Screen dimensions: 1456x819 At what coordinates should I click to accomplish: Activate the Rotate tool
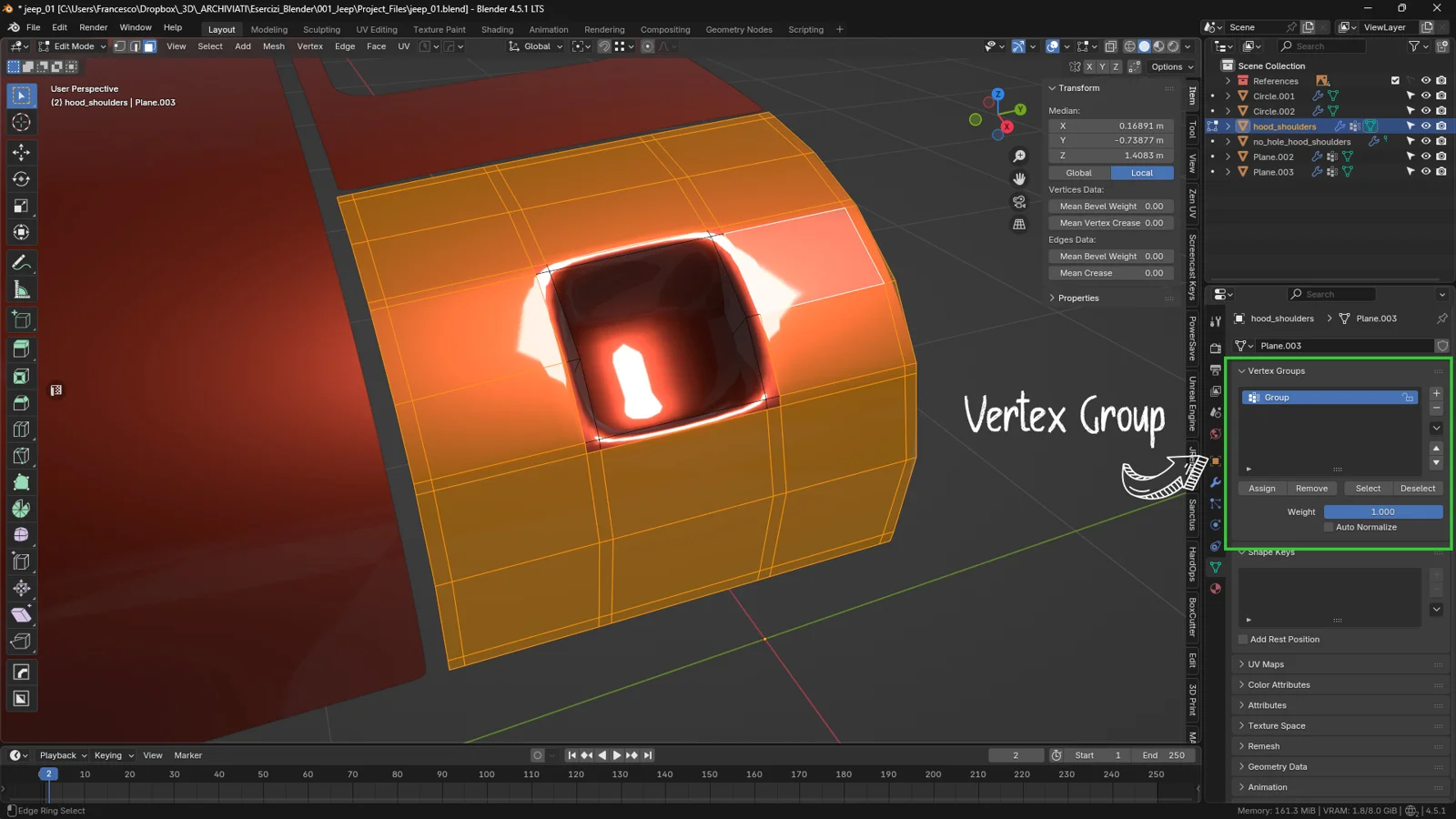pyautogui.click(x=21, y=179)
